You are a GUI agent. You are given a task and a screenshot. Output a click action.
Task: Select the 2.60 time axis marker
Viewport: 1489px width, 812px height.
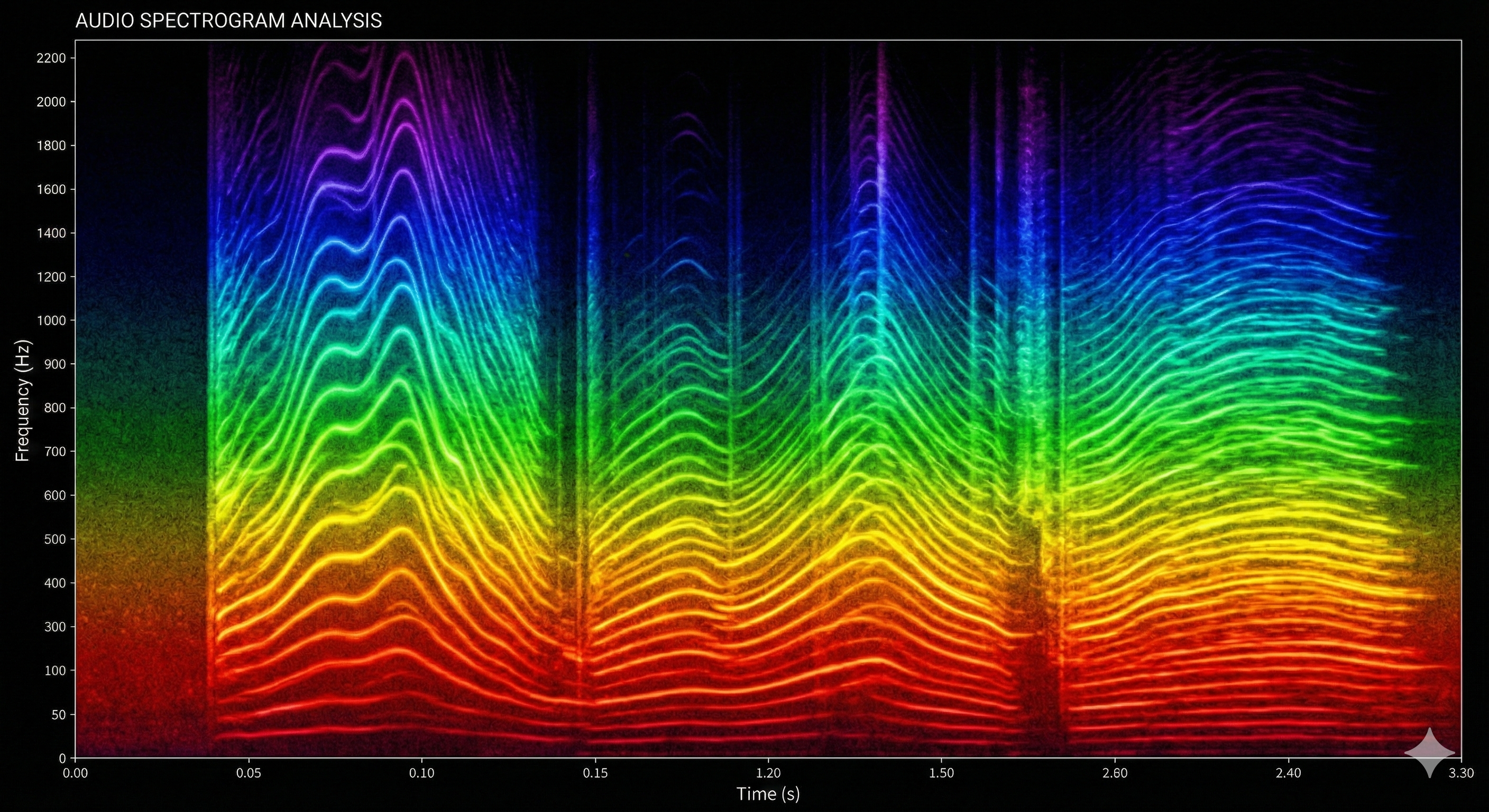[x=1115, y=773]
